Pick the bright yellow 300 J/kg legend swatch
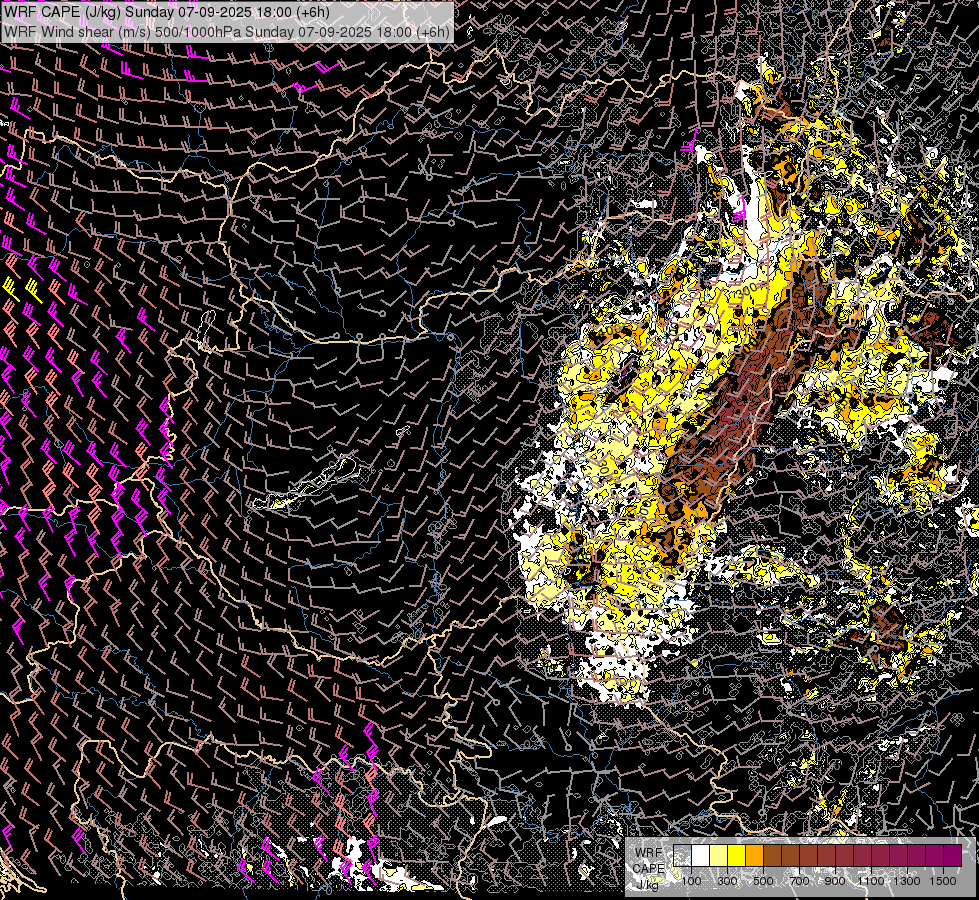 pyautogui.click(x=736, y=856)
